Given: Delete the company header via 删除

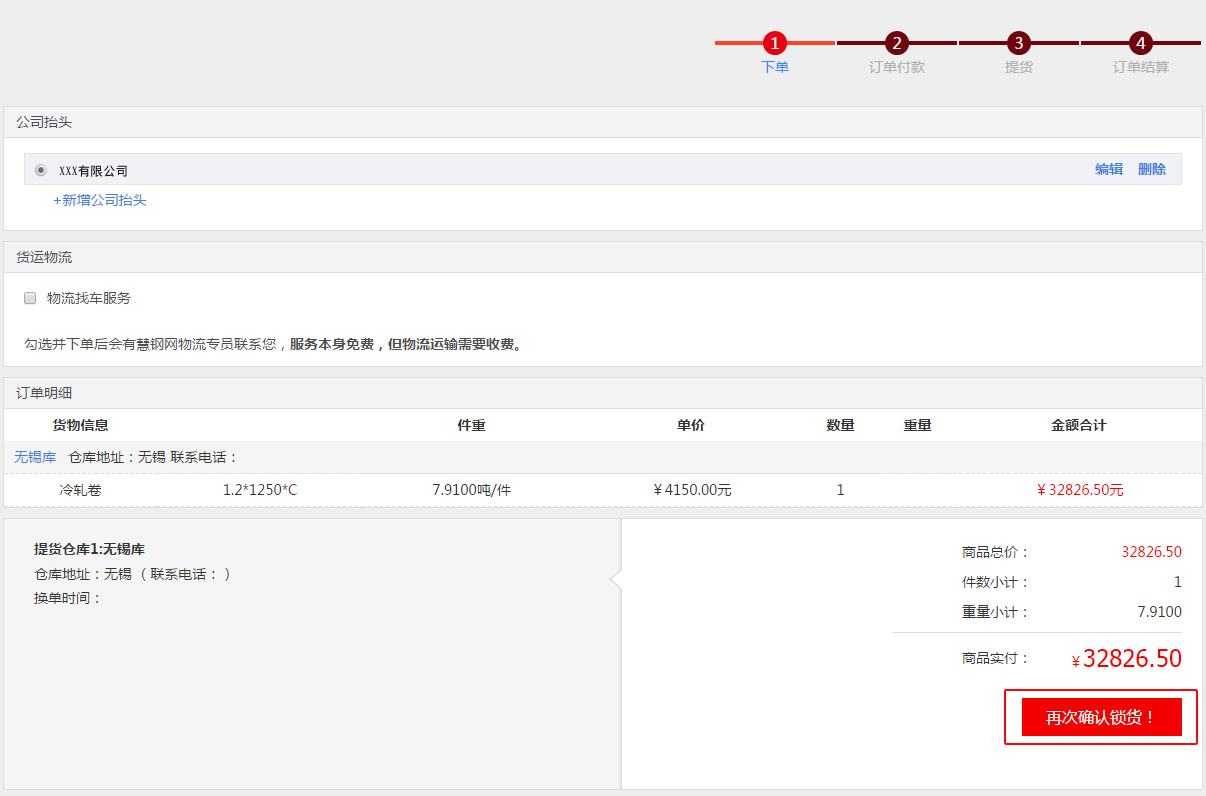Looking at the screenshot, I should point(1152,169).
